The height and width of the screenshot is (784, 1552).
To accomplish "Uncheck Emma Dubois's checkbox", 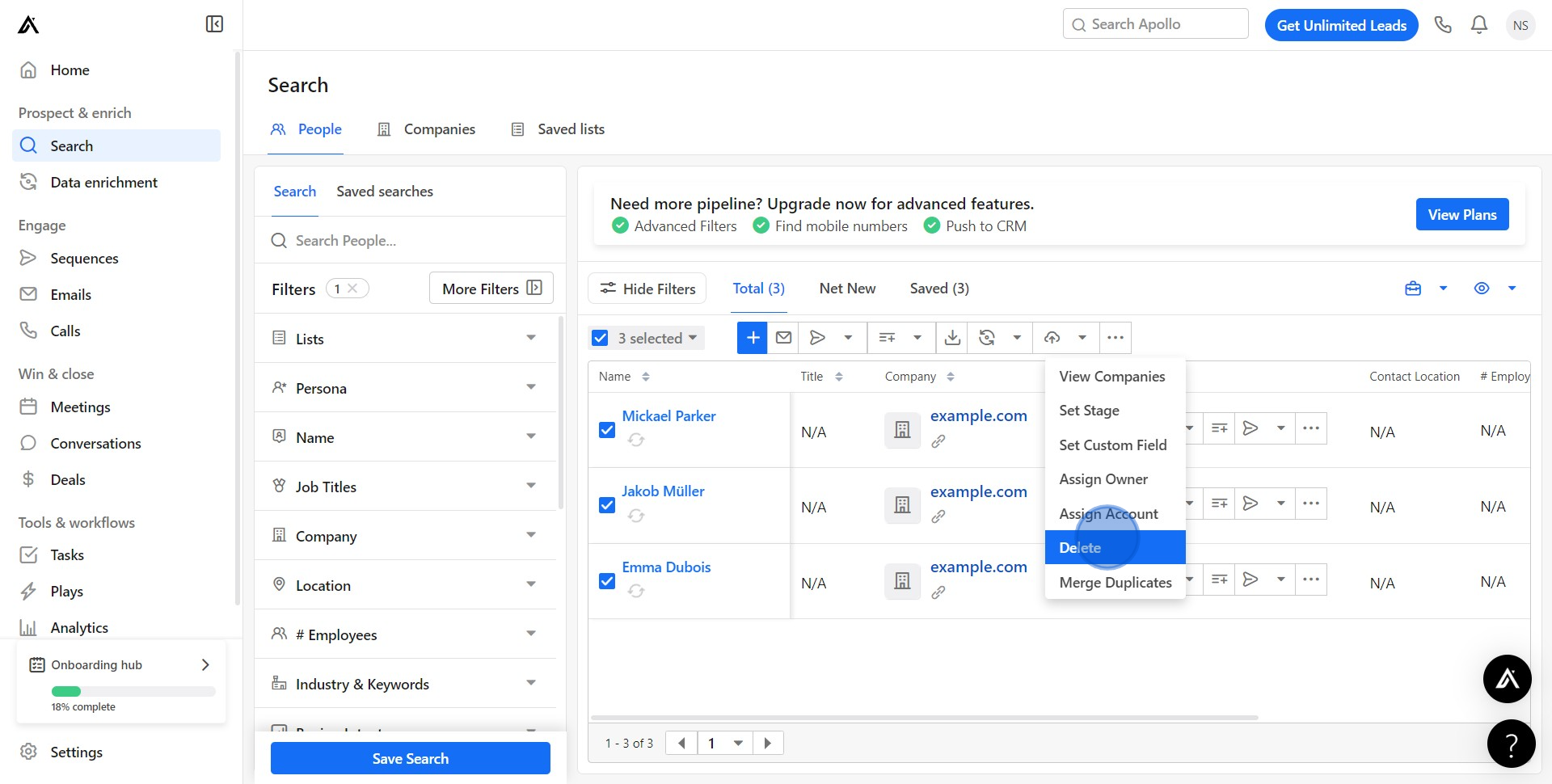I will 607,581.
